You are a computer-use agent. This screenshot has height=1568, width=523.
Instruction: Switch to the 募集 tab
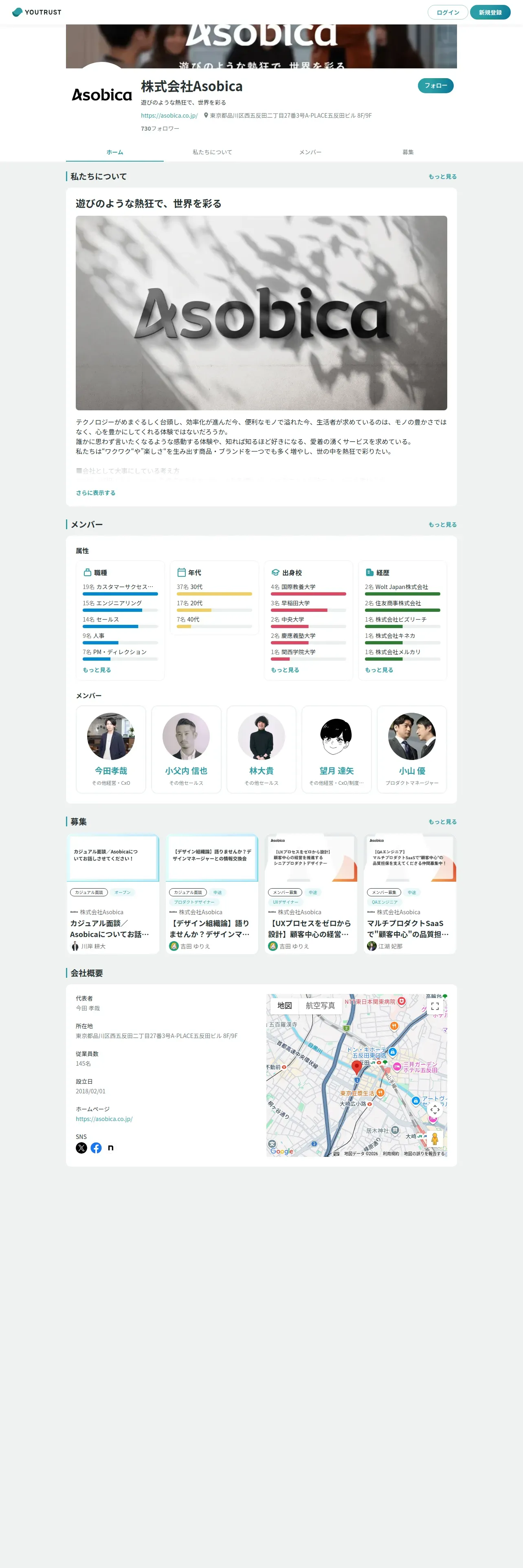click(408, 152)
